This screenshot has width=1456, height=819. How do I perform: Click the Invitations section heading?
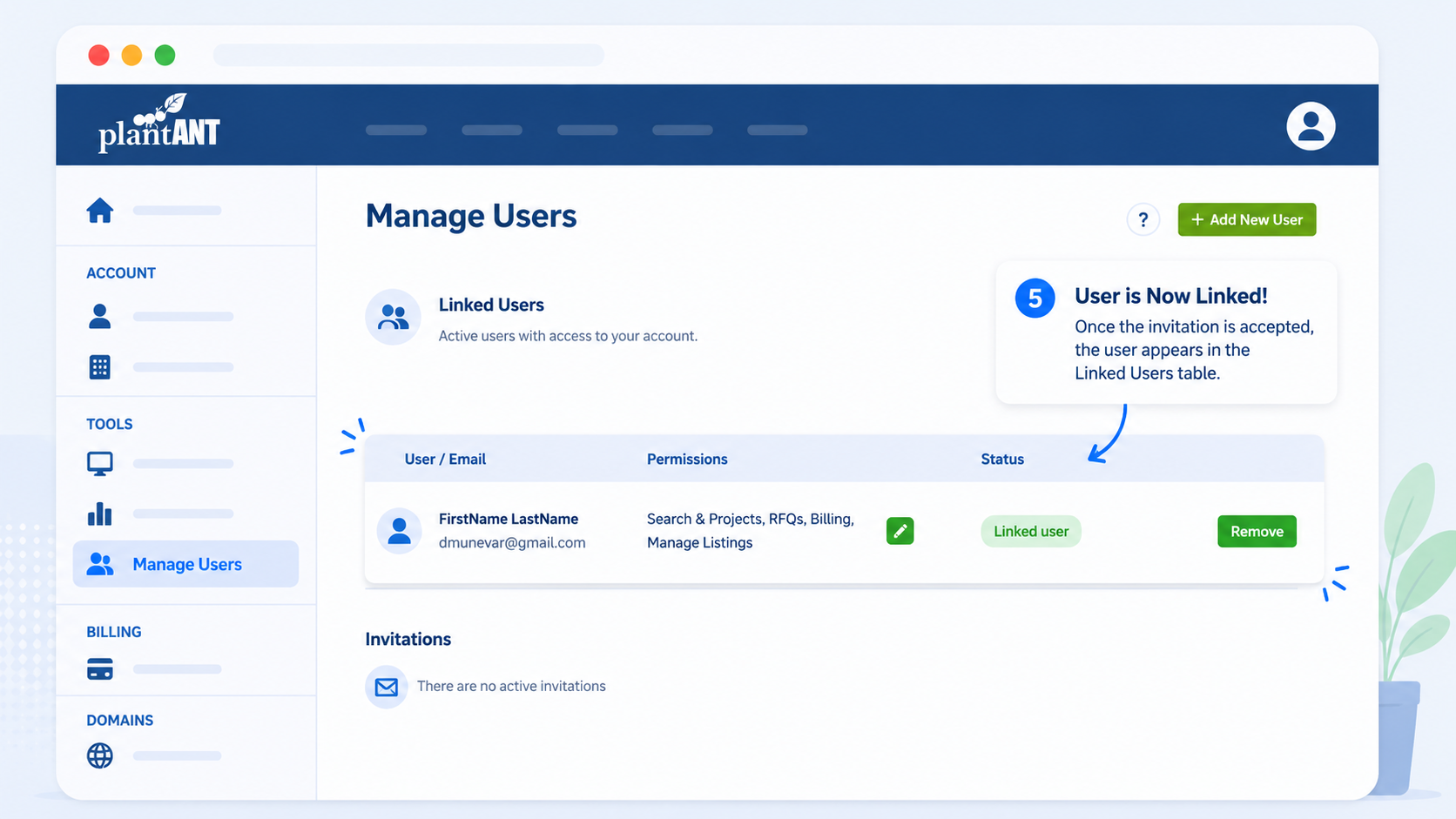(408, 639)
